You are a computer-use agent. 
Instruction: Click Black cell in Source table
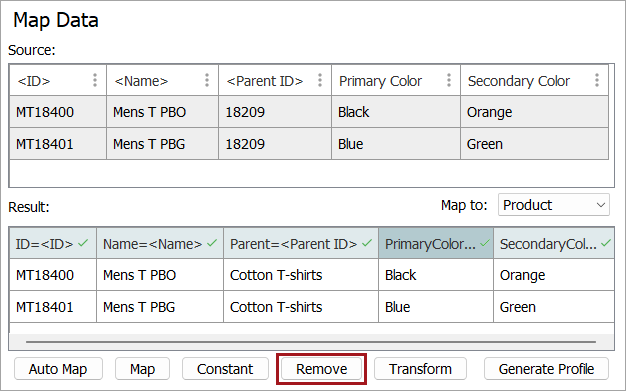(396, 112)
